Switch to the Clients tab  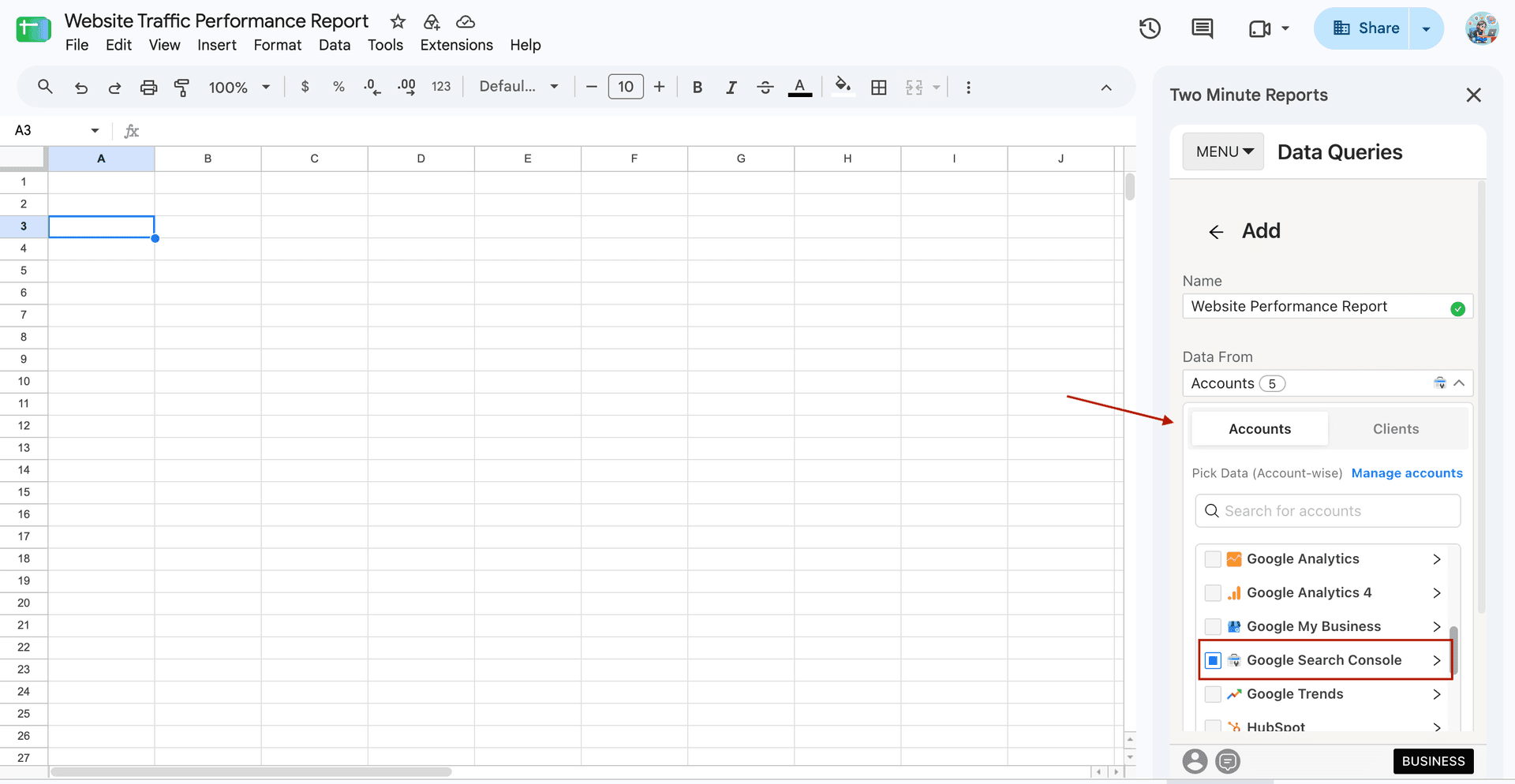[x=1395, y=429]
